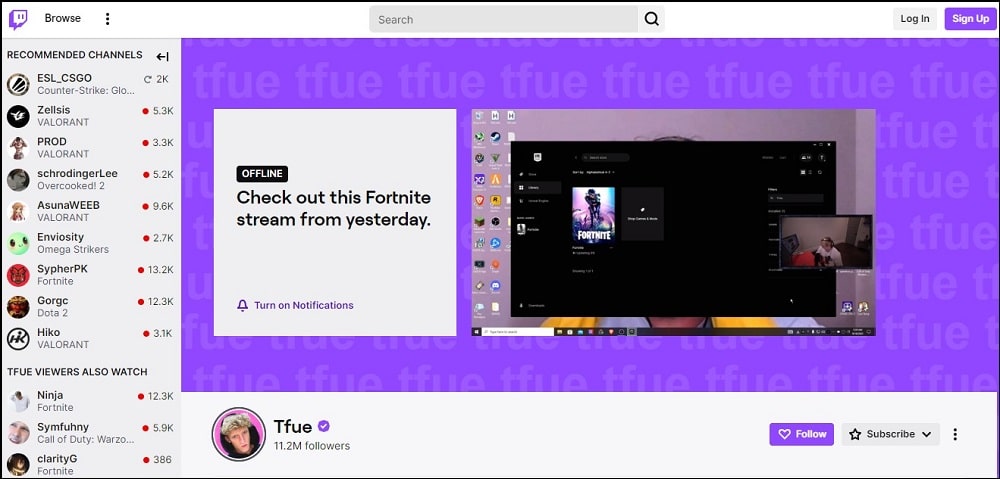Click the OFFLINE status badge
This screenshot has height=479, width=1000.
pyautogui.click(x=262, y=174)
